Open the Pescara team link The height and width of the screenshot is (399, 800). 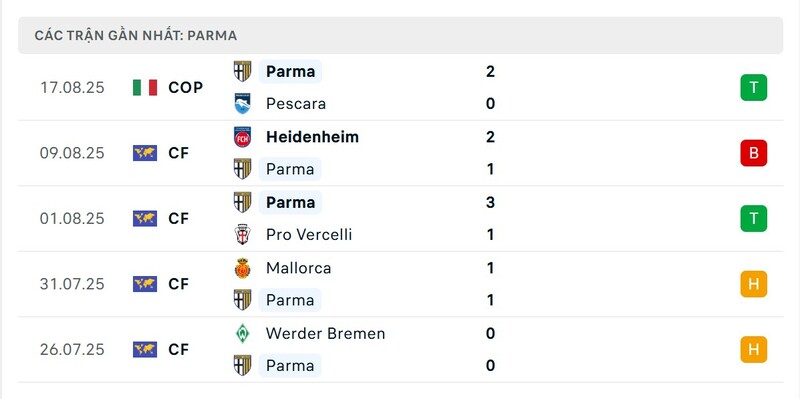[x=296, y=104]
